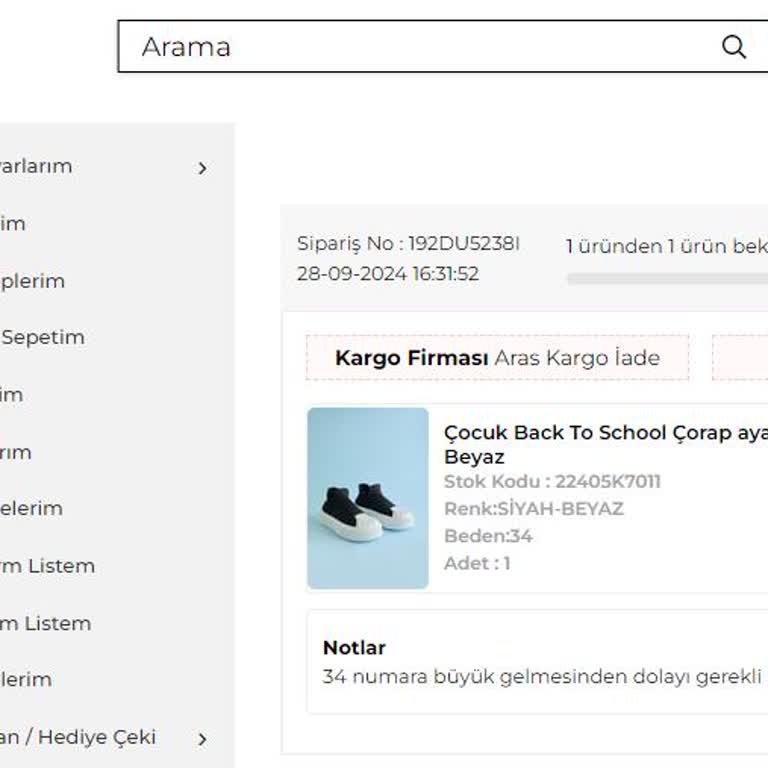Screen dimensions: 768x768
Task: Click the black-and-white sock shoe thumbnail
Action: pos(367,497)
